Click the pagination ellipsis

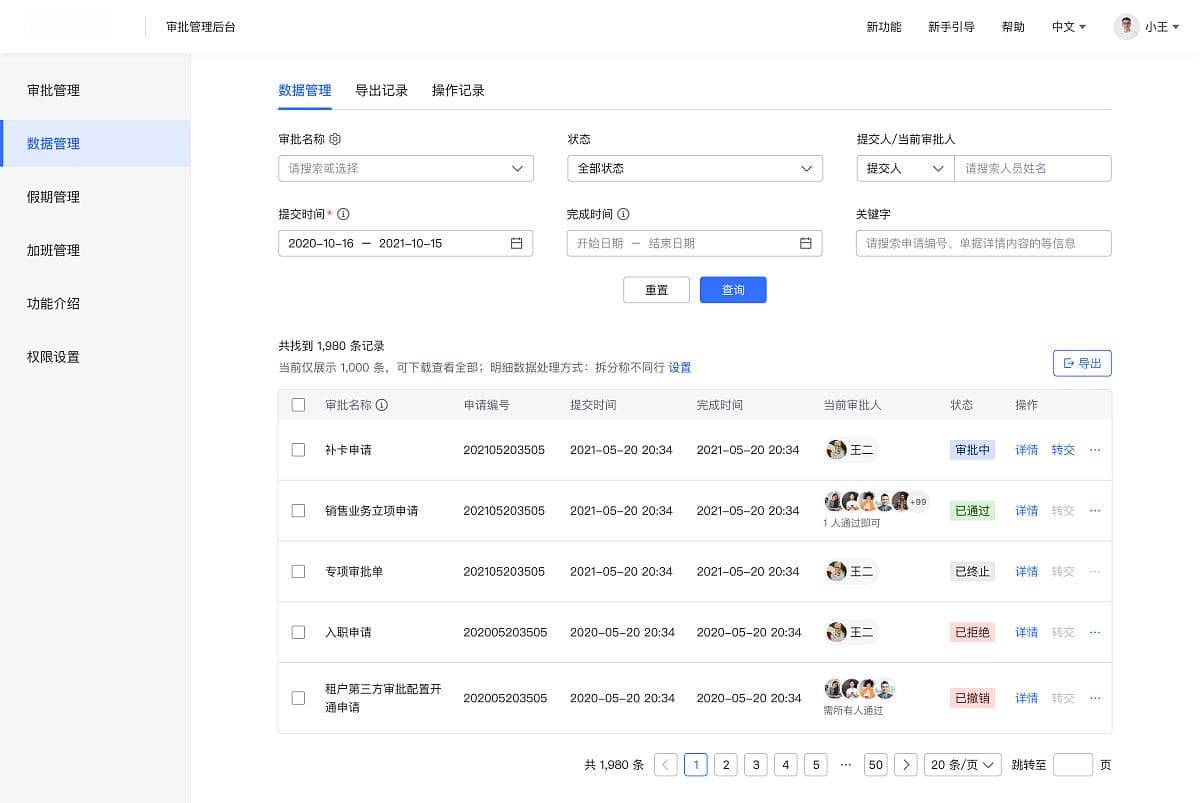[846, 765]
